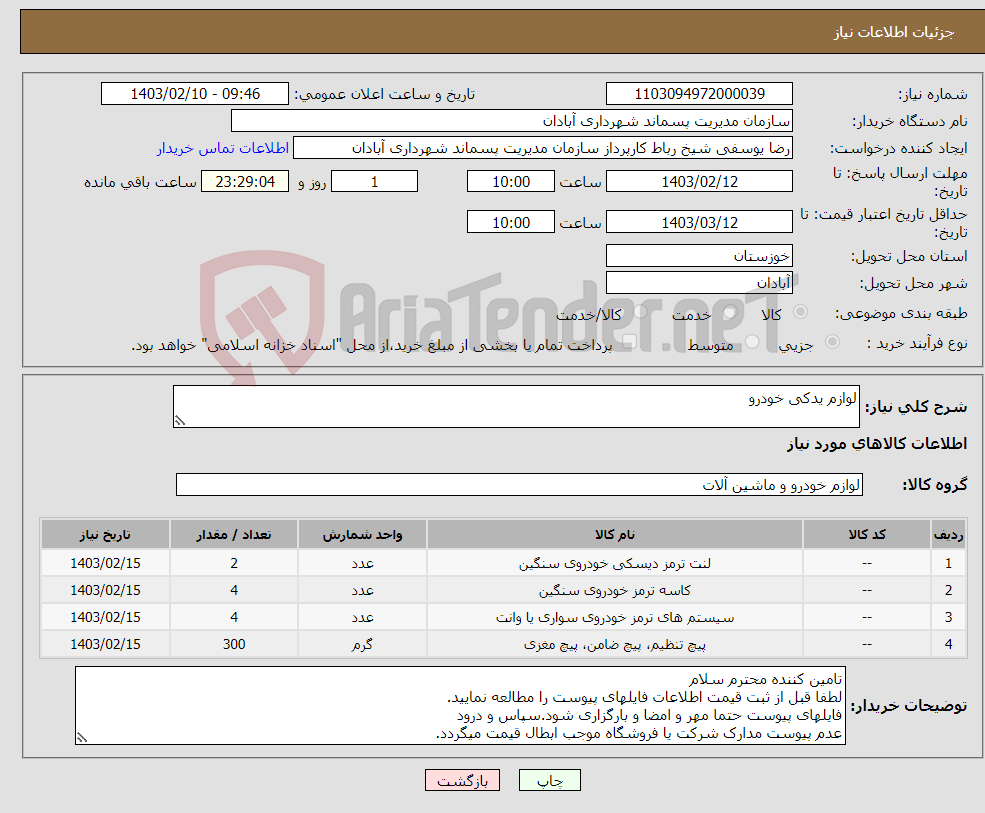Select row لنت ترمز دیسکی خودروی سنگین
Image resolution: width=985 pixels, height=813 pixels.
tap(503, 563)
